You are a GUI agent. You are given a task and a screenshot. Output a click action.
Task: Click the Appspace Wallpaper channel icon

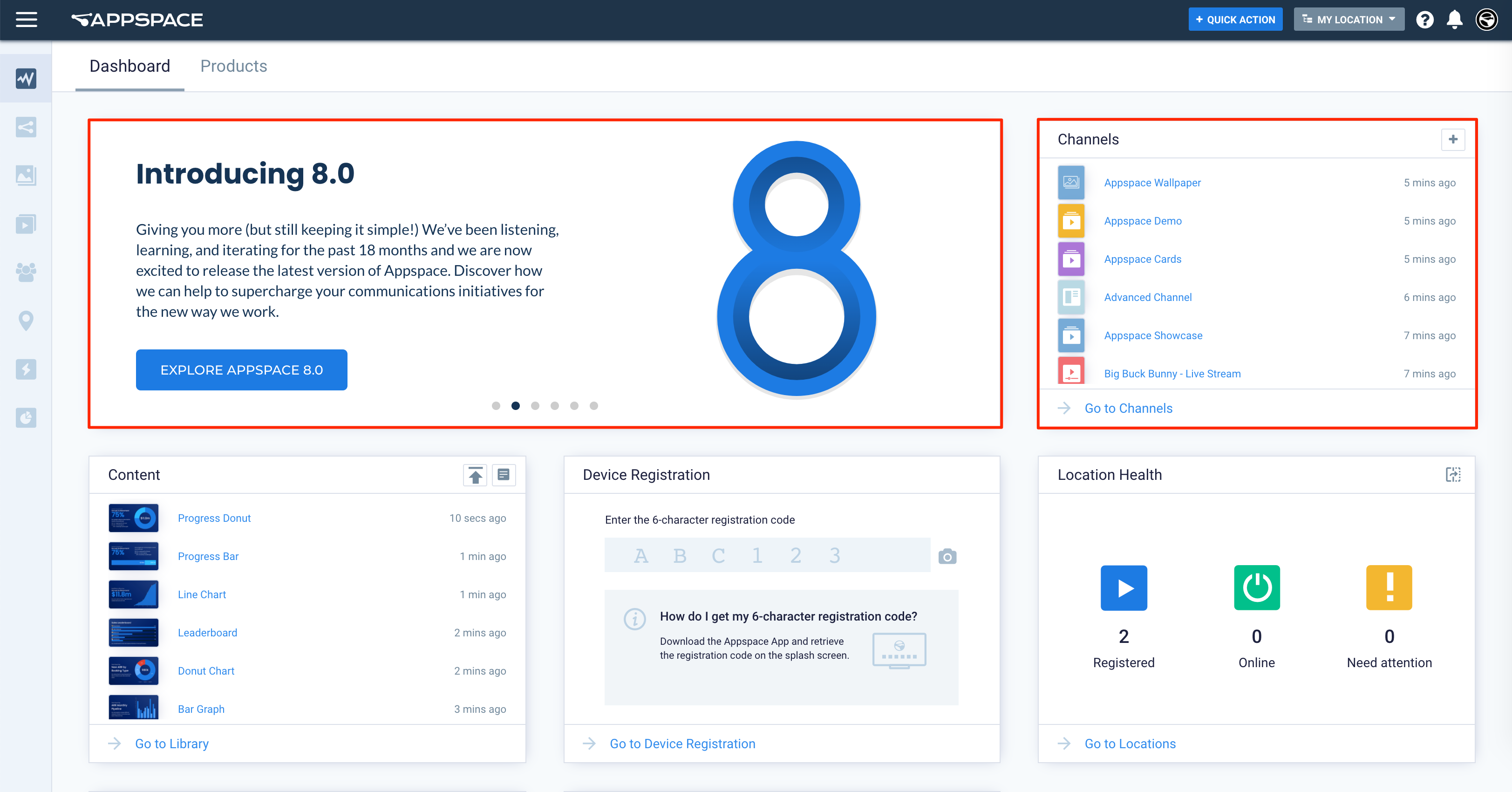(1070, 183)
